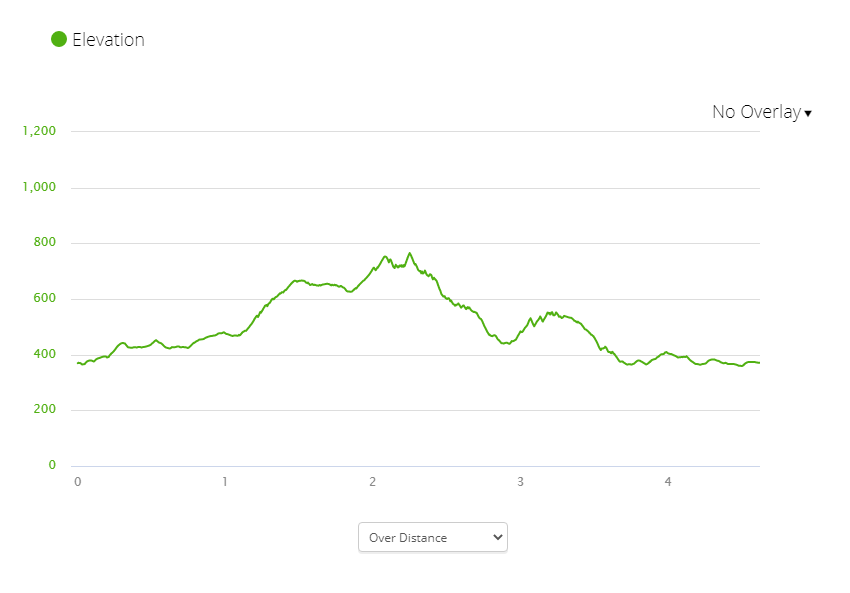Click the x-axis label 1

(x=225, y=482)
